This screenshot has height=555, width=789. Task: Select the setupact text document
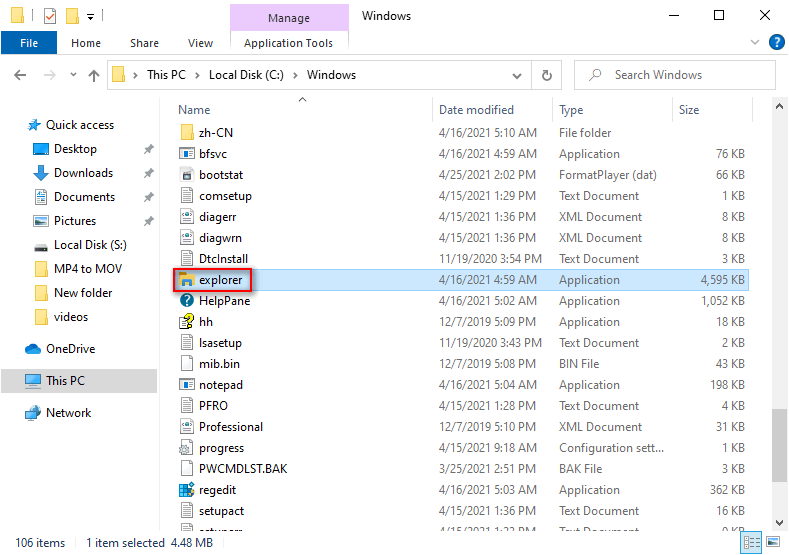point(221,511)
